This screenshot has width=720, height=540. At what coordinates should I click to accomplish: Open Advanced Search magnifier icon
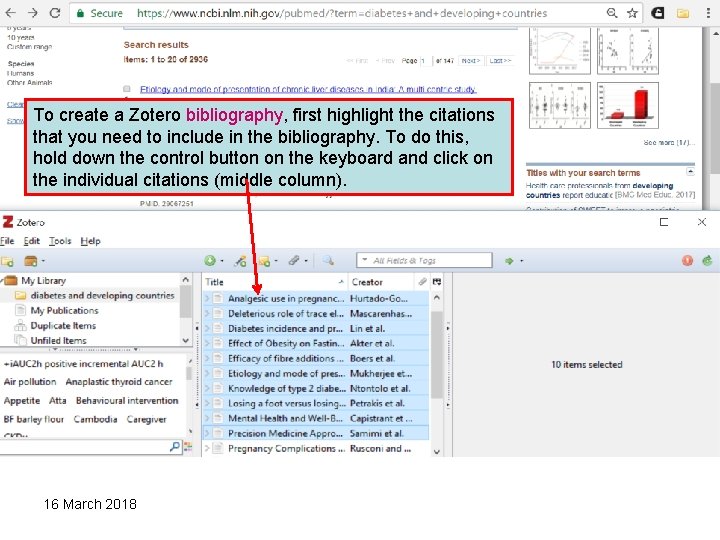point(328,261)
